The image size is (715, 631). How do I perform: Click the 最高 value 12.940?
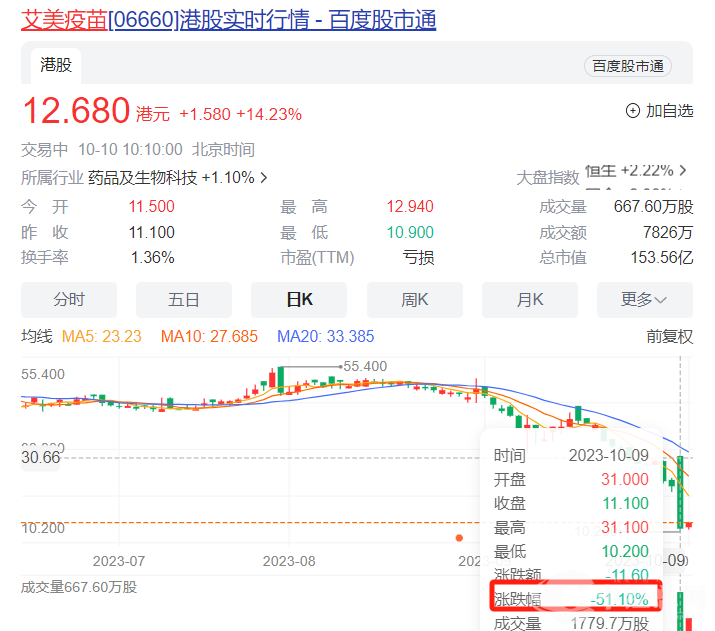(410, 207)
